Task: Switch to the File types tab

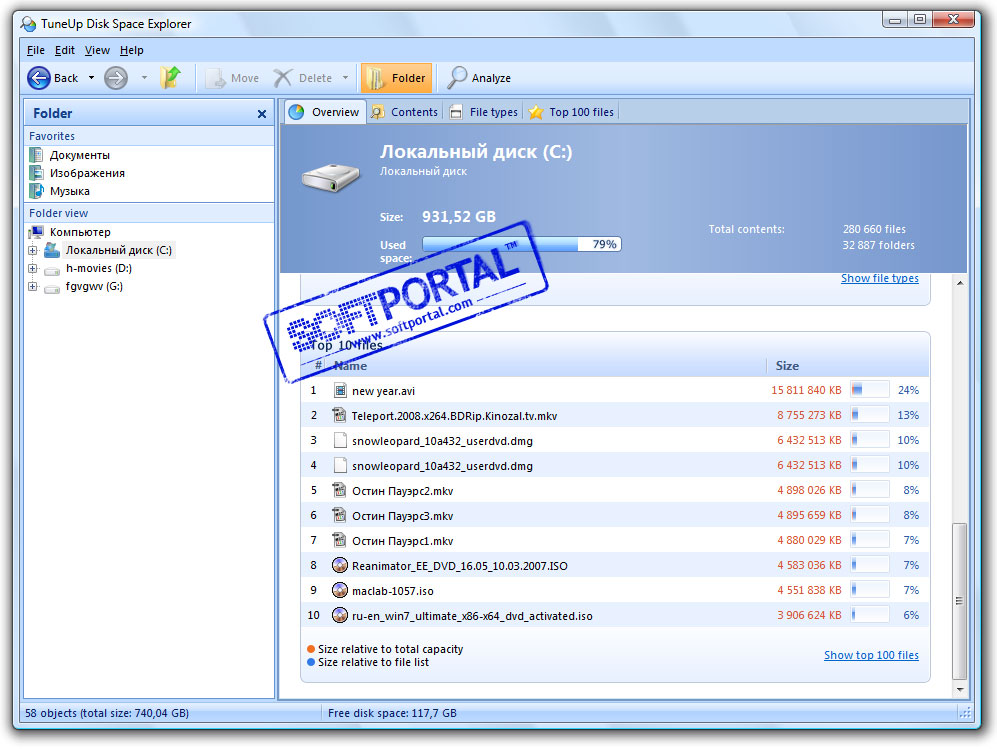Action: (x=484, y=112)
